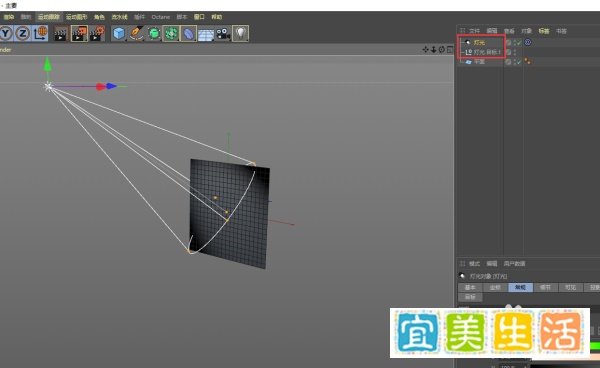The width and height of the screenshot is (600, 368).
Task: Toggle layer square for 平面 row
Action: [509, 62]
